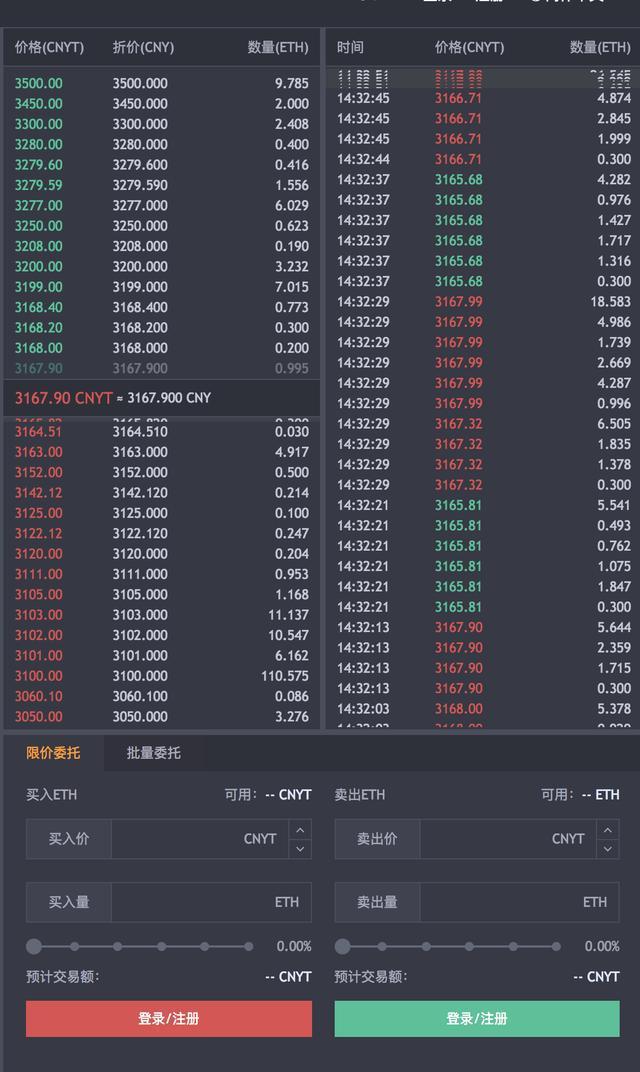Select ask price 3279.60 row
Viewport: 640px width, 1072px height.
click(x=161, y=165)
